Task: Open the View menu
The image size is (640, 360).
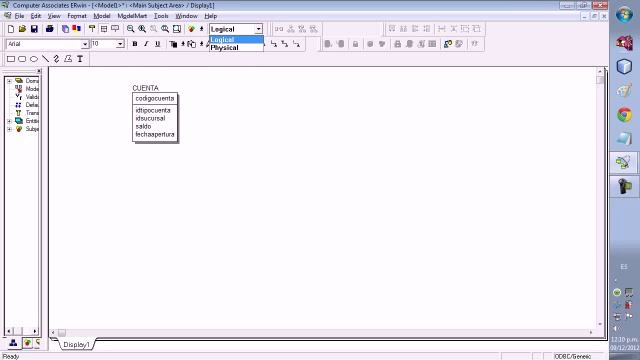Action: (54, 16)
